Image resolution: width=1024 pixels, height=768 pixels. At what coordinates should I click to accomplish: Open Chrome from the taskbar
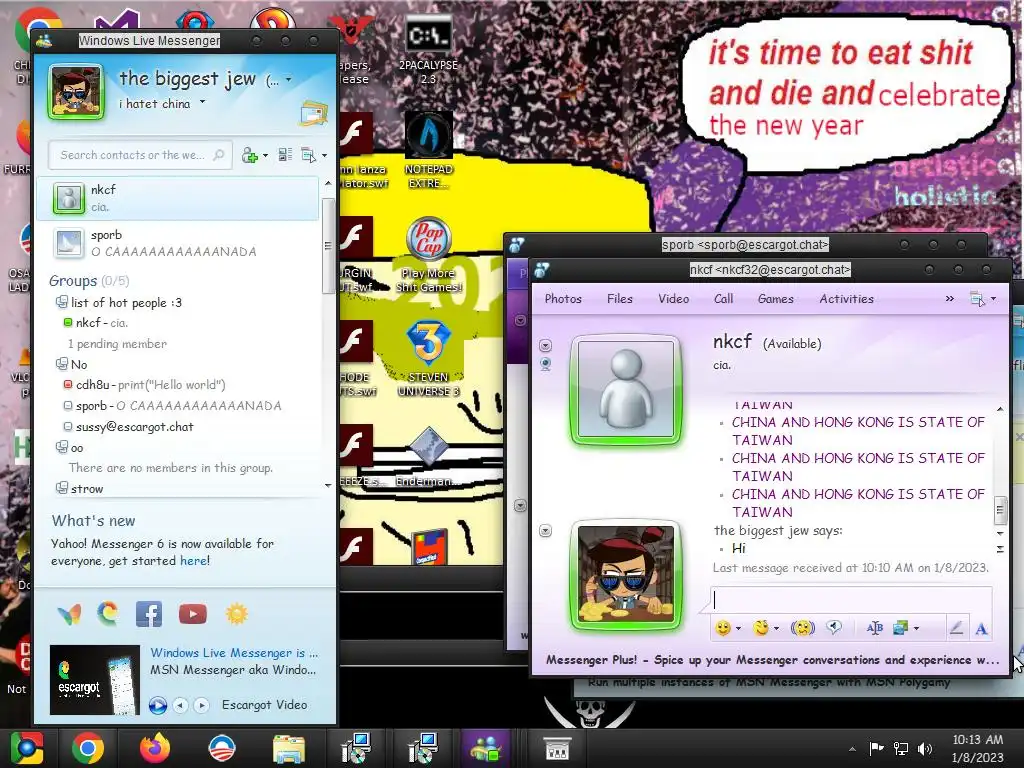[x=88, y=748]
